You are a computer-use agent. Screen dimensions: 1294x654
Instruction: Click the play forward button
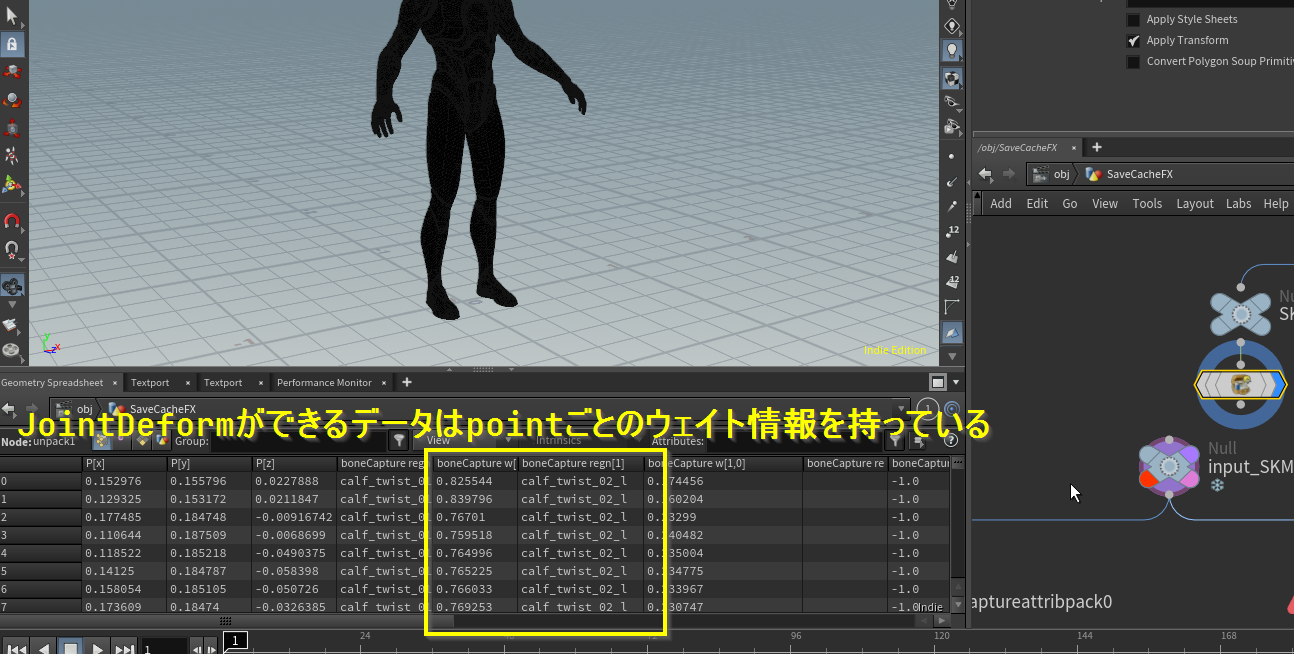pyautogui.click(x=97, y=648)
